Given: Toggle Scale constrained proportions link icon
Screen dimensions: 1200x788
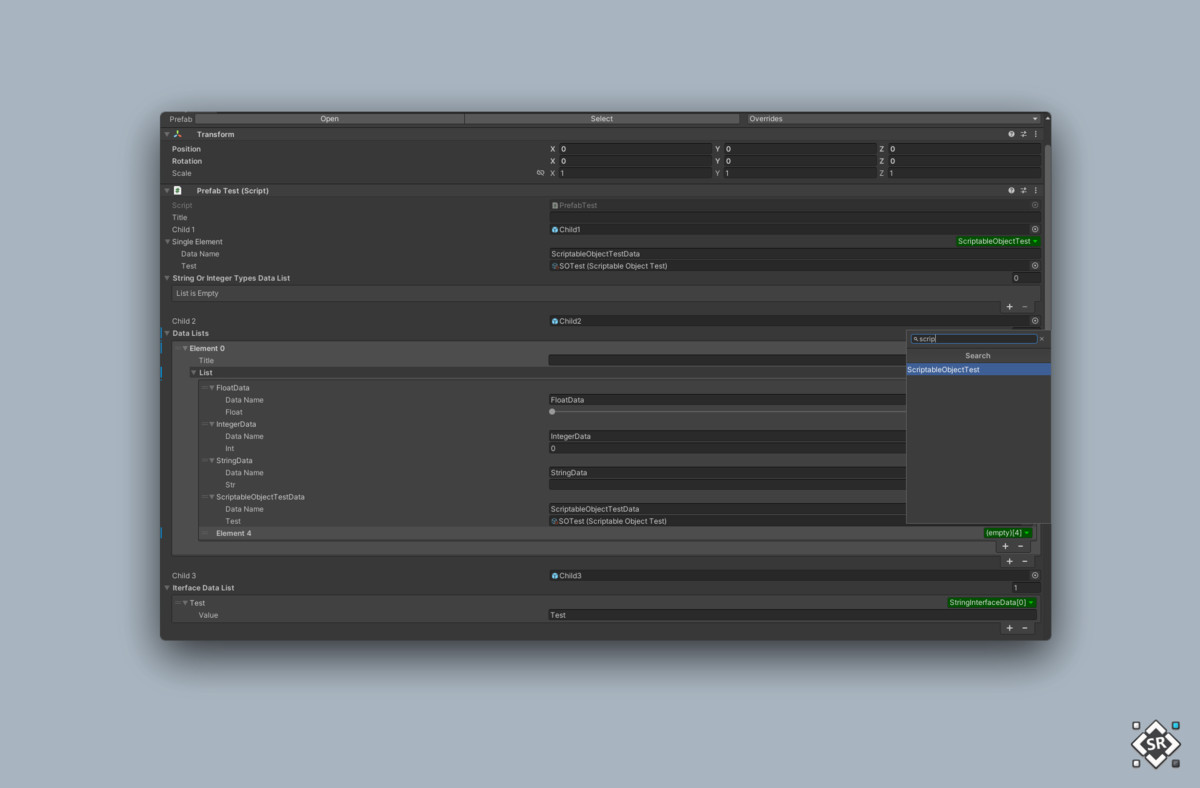Looking at the screenshot, I should (541, 173).
